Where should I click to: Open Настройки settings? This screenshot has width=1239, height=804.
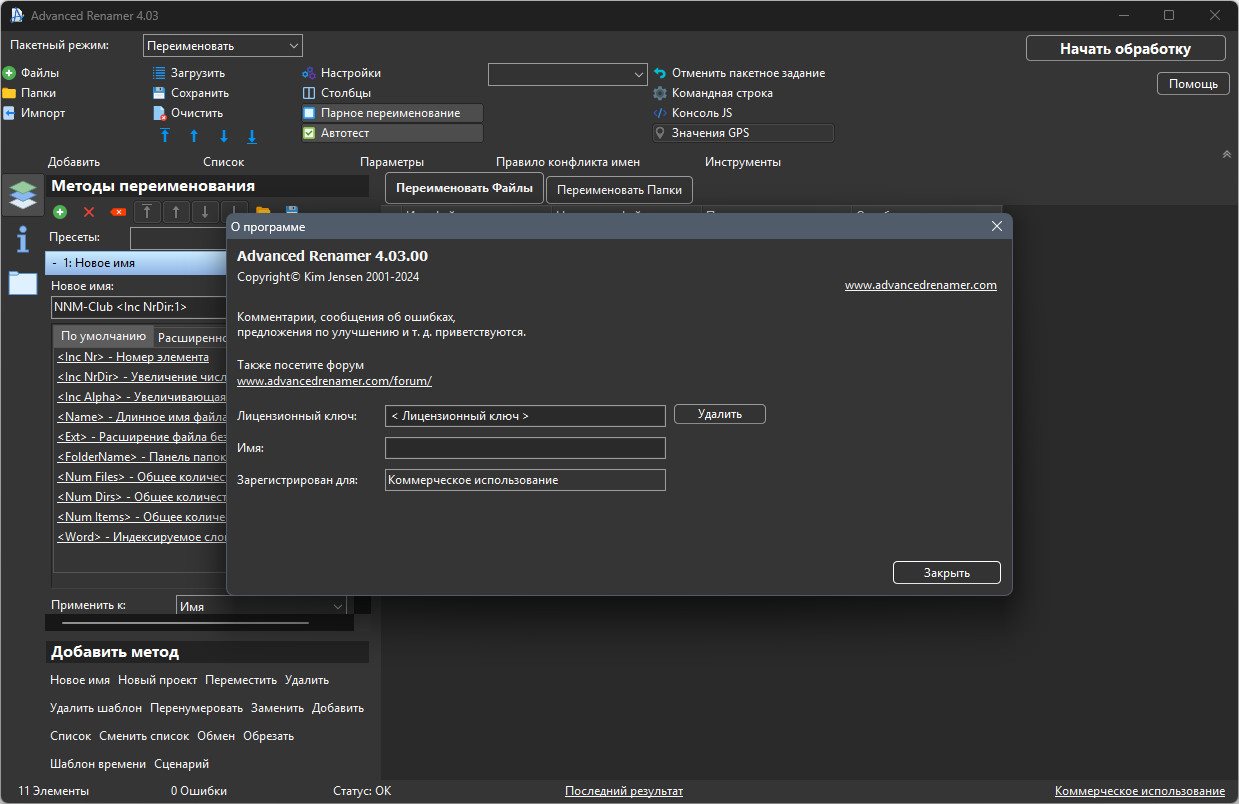(342, 73)
